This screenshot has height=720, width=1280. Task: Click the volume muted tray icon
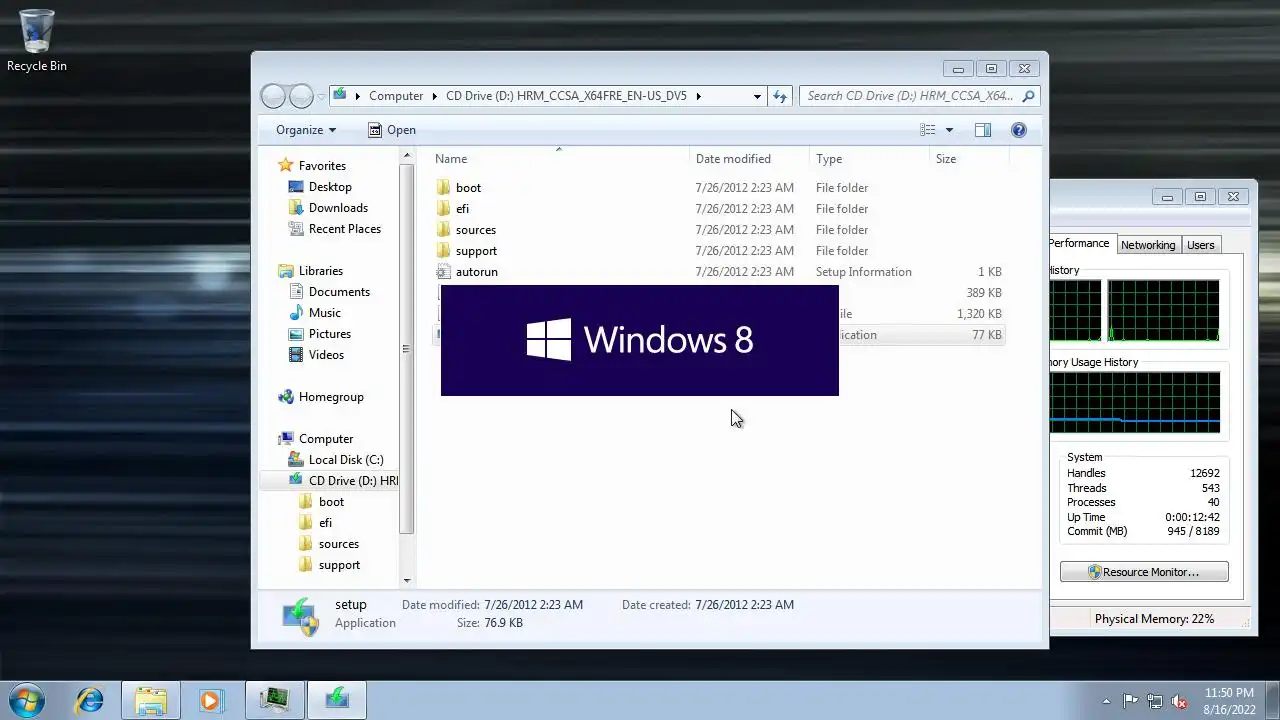(1179, 701)
